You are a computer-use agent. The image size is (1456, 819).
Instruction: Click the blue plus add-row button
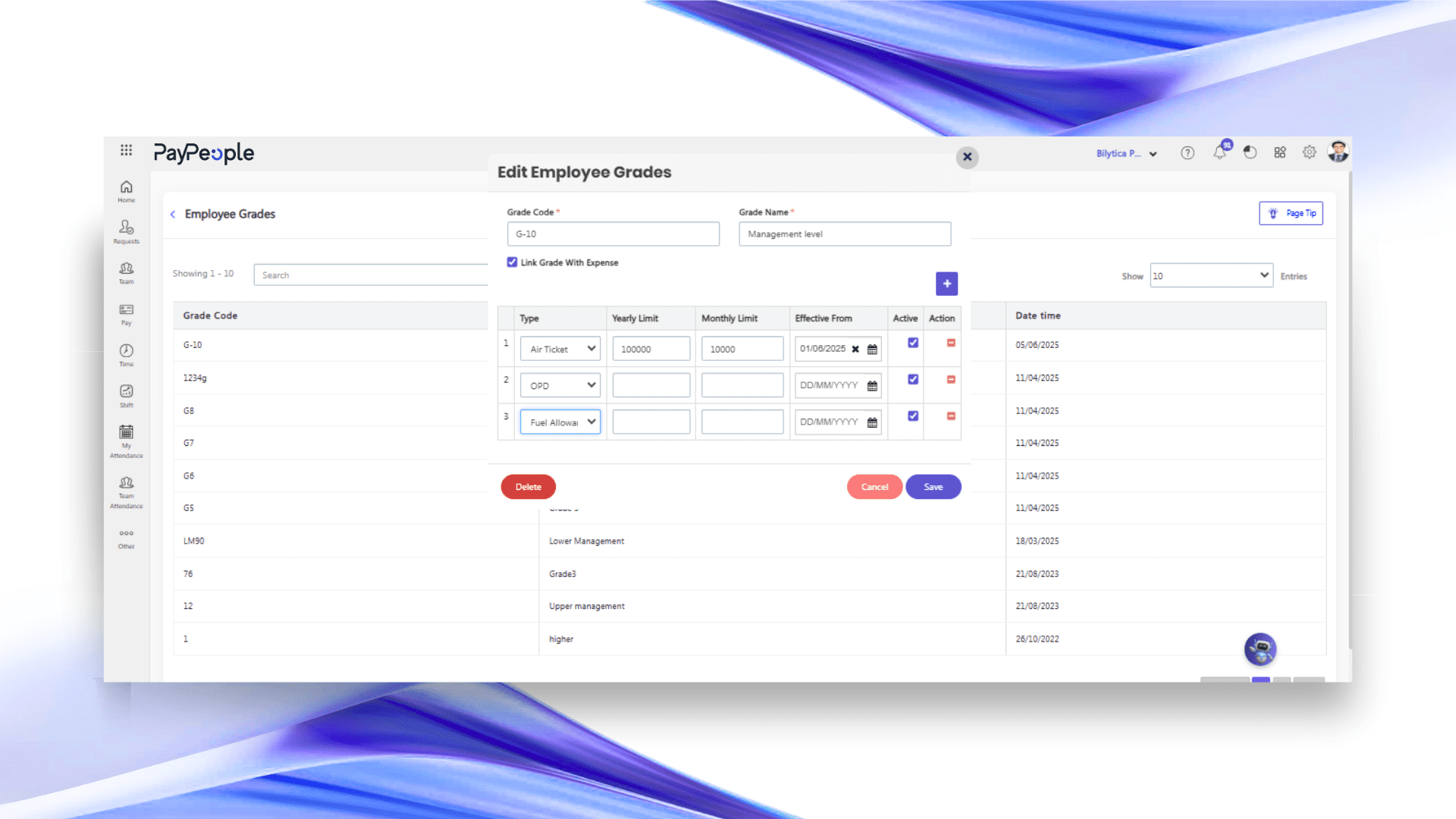point(946,284)
